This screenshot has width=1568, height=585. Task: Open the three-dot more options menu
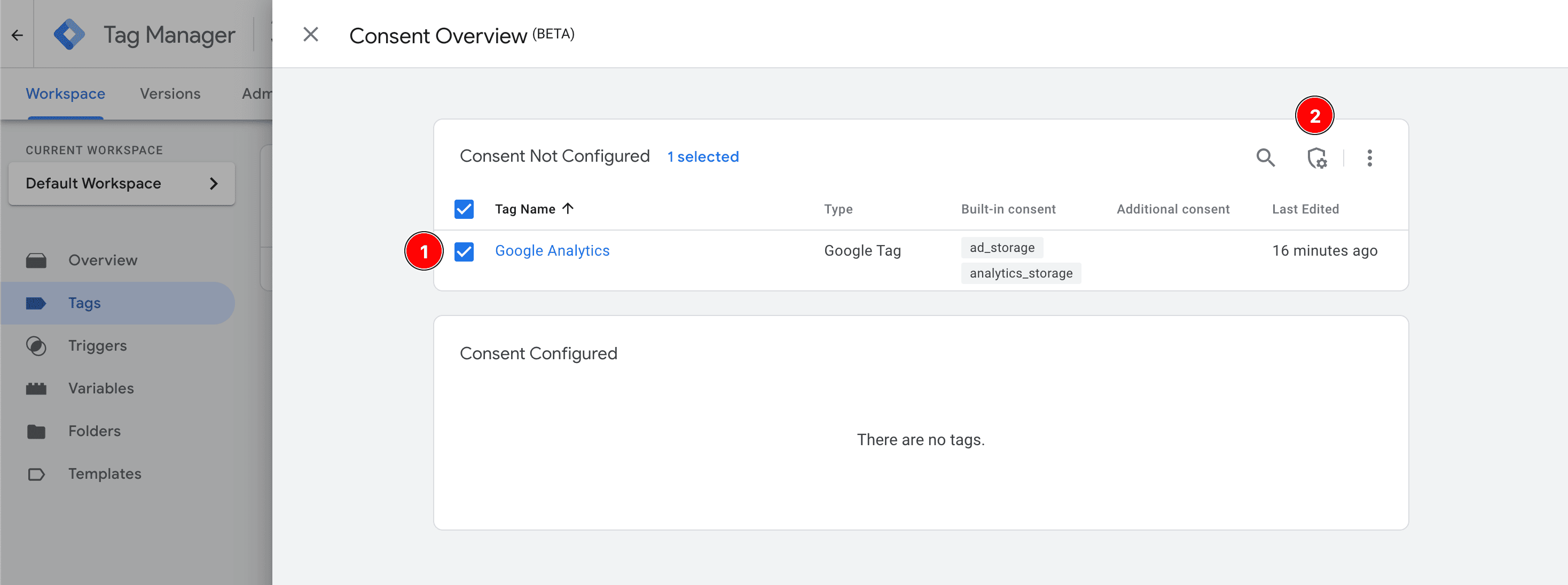pyautogui.click(x=1369, y=158)
